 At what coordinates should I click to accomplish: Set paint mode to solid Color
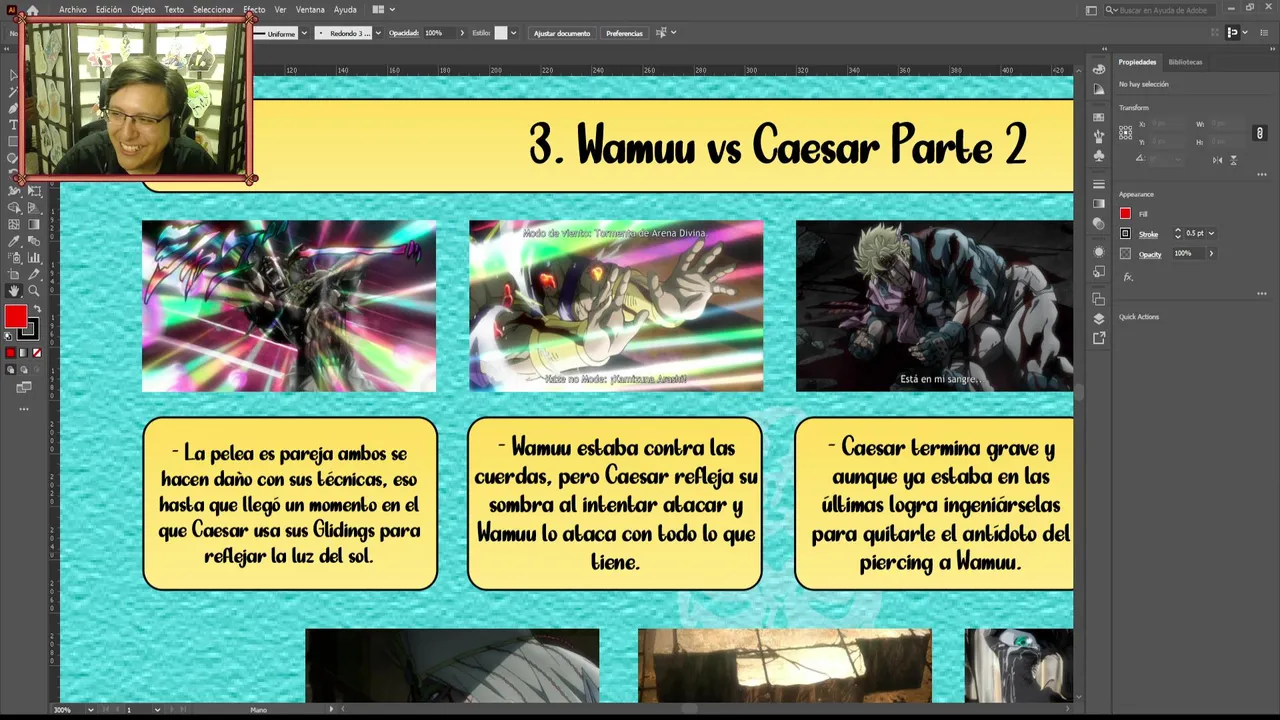10,353
